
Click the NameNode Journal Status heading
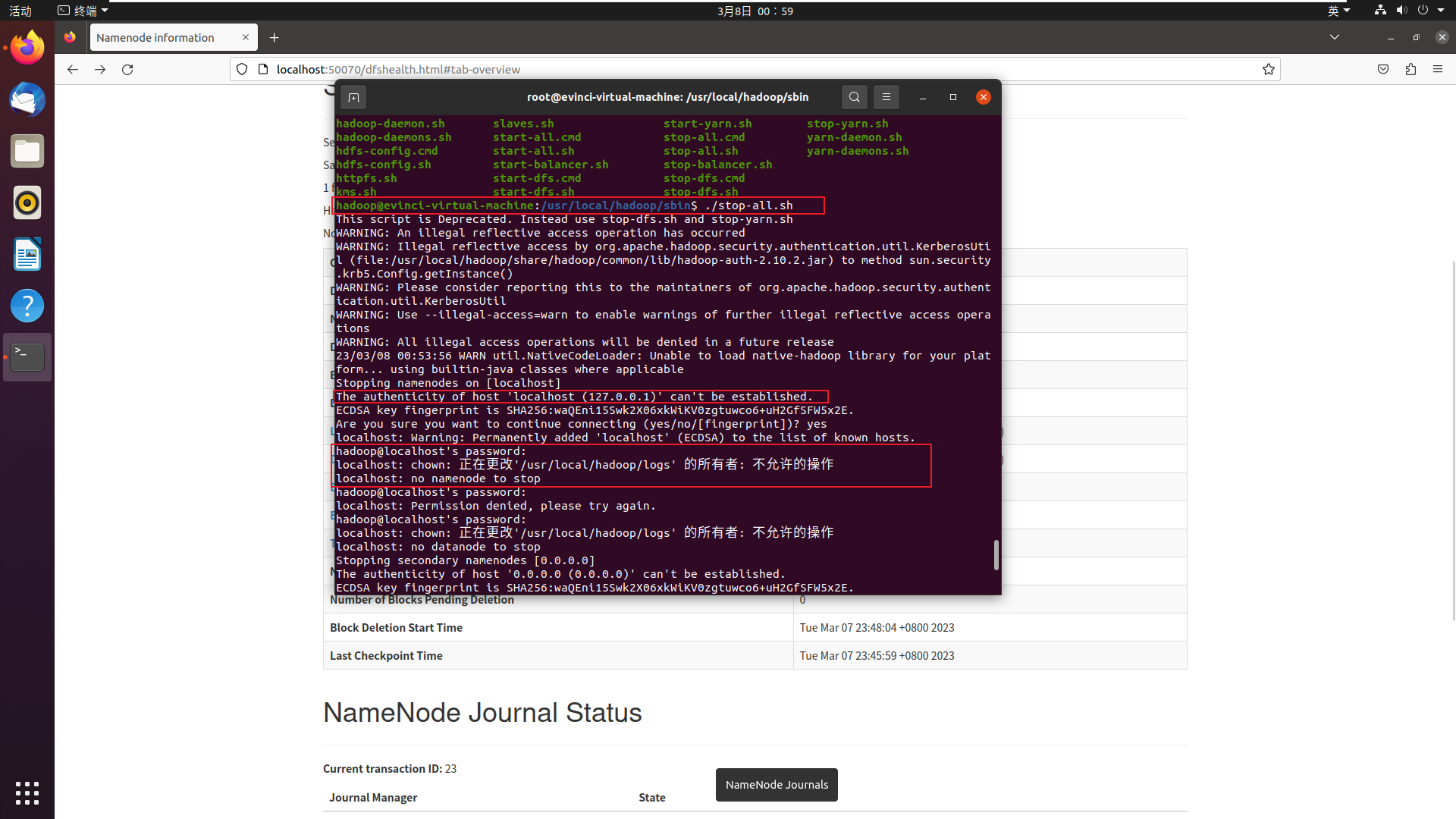(x=482, y=713)
